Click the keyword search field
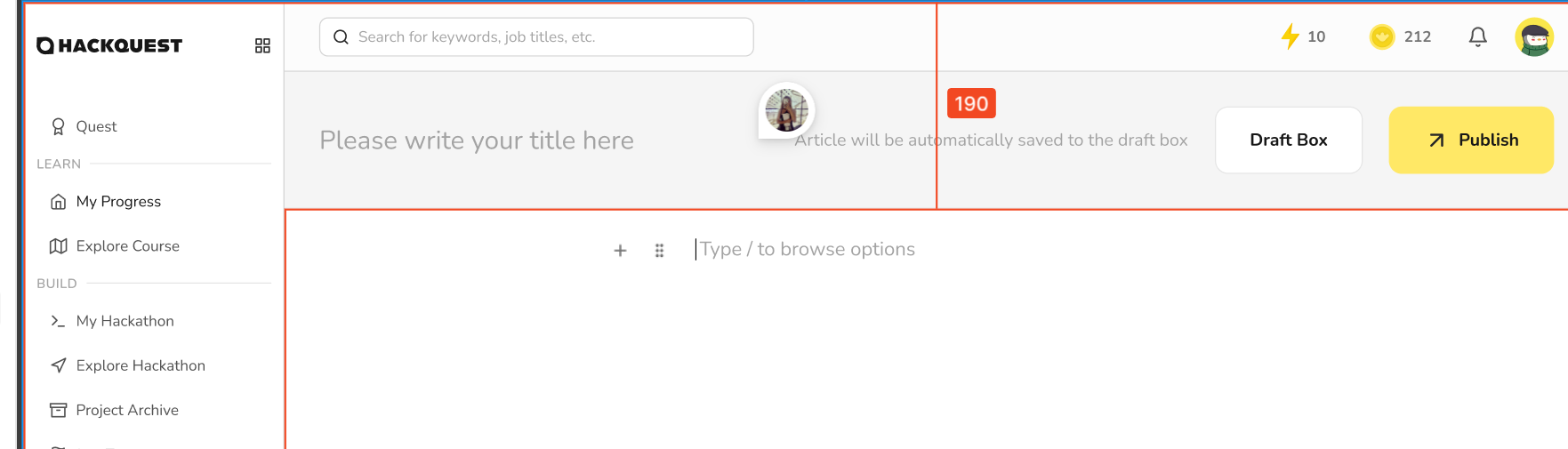The height and width of the screenshot is (449, 1568). coord(536,37)
